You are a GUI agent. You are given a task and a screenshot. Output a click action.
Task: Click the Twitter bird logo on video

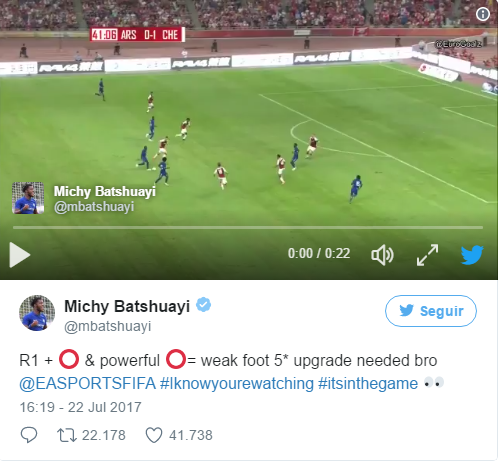click(x=472, y=255)
